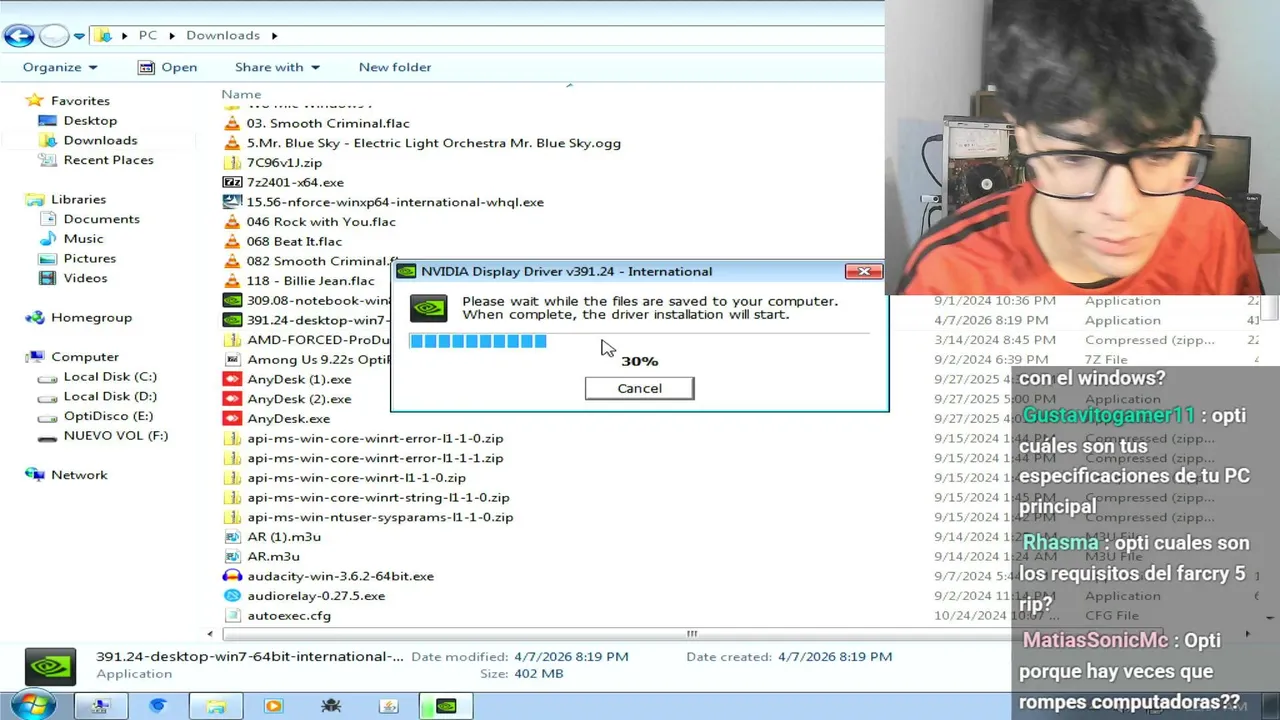The height and width of the screenshot is (720, 1280).
Task: Open the bug icon taskbar app
Action: (331, 706)
